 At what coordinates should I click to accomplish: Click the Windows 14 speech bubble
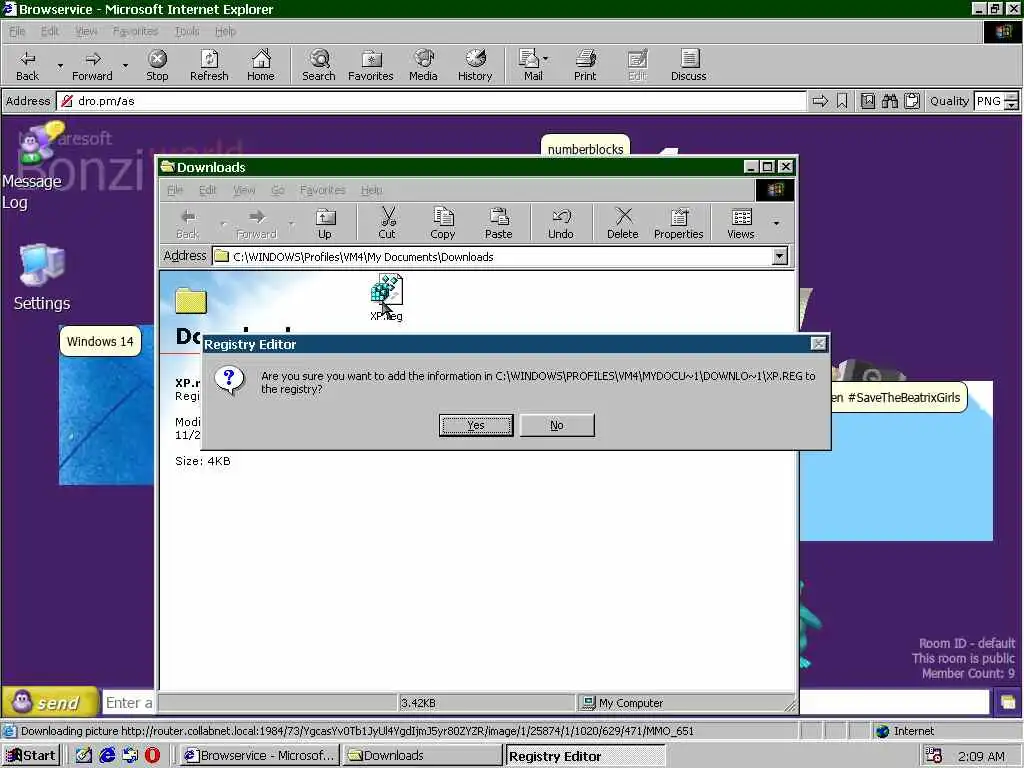point(100,342)
